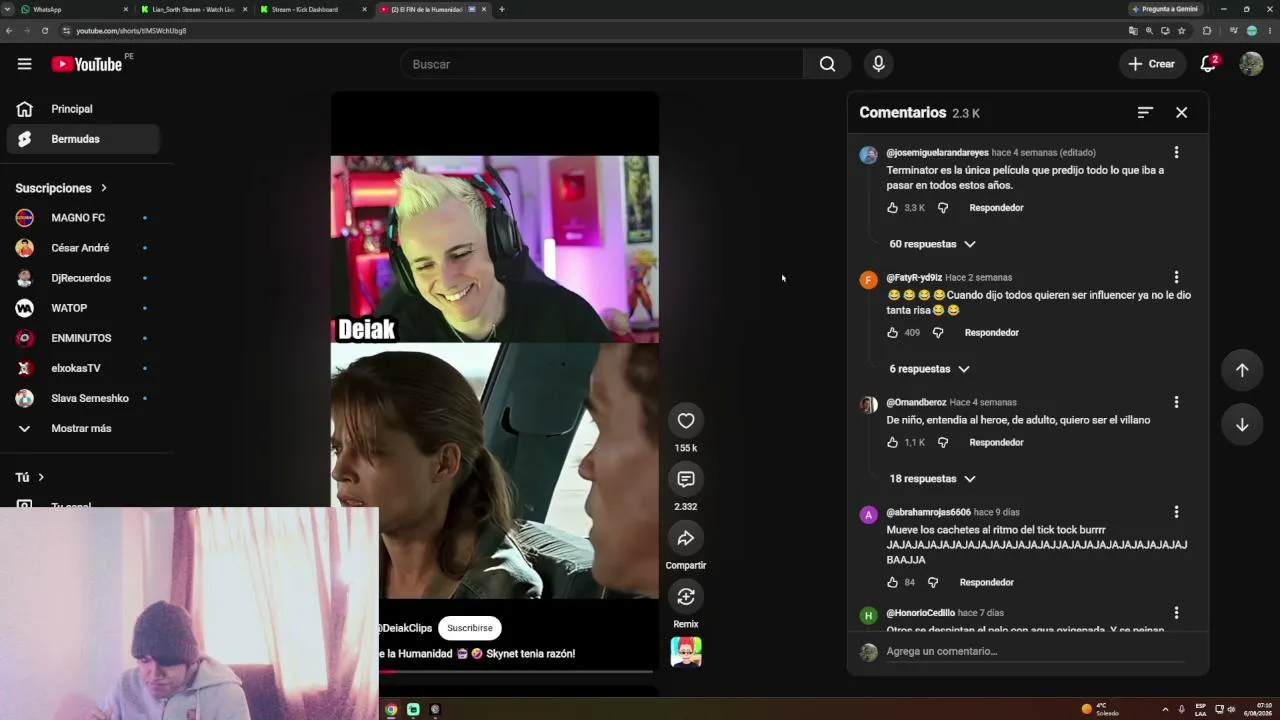Open options menu for @Omandberoz comment
This screenshot has height=720, width=1280.
click(x=1176, y=403)
